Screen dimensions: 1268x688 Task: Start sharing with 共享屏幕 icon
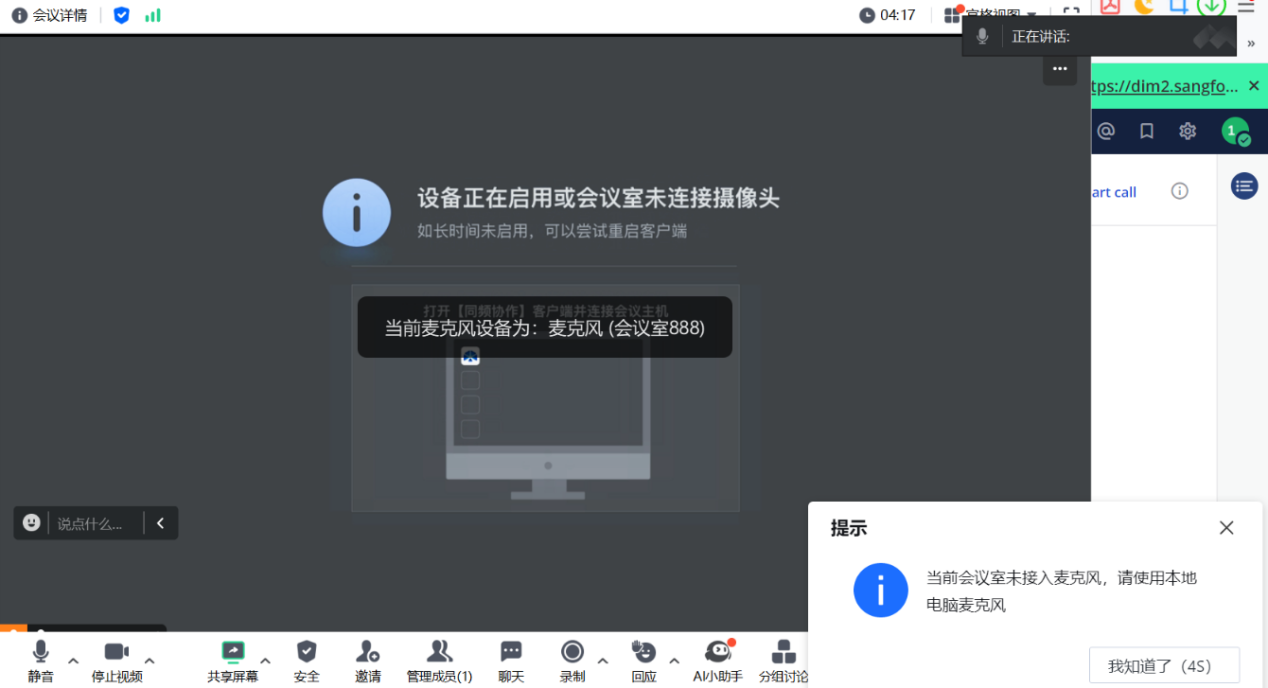click(x=232, y=652)
